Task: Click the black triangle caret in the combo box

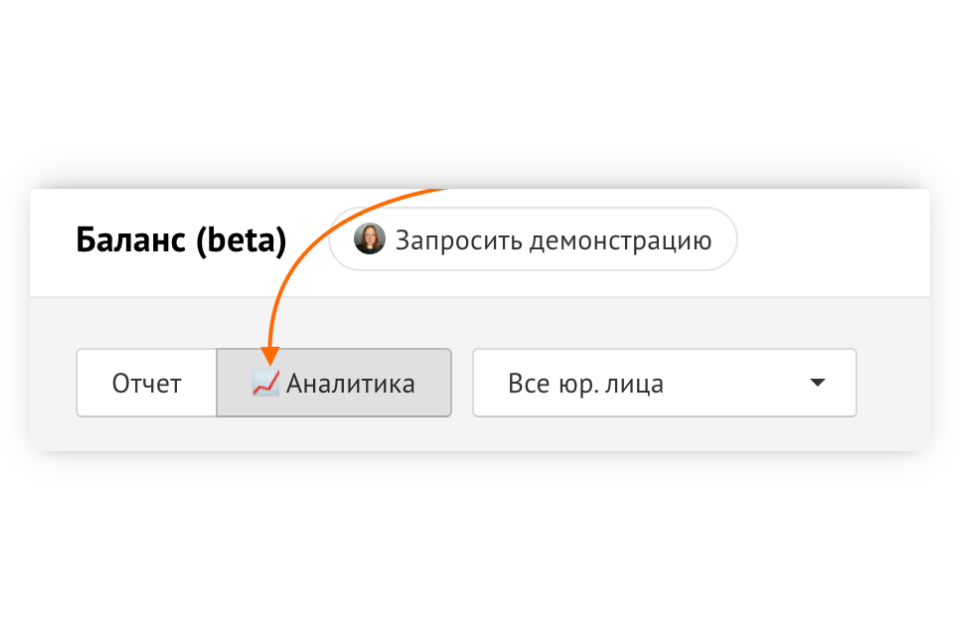Action: (817, 383)
